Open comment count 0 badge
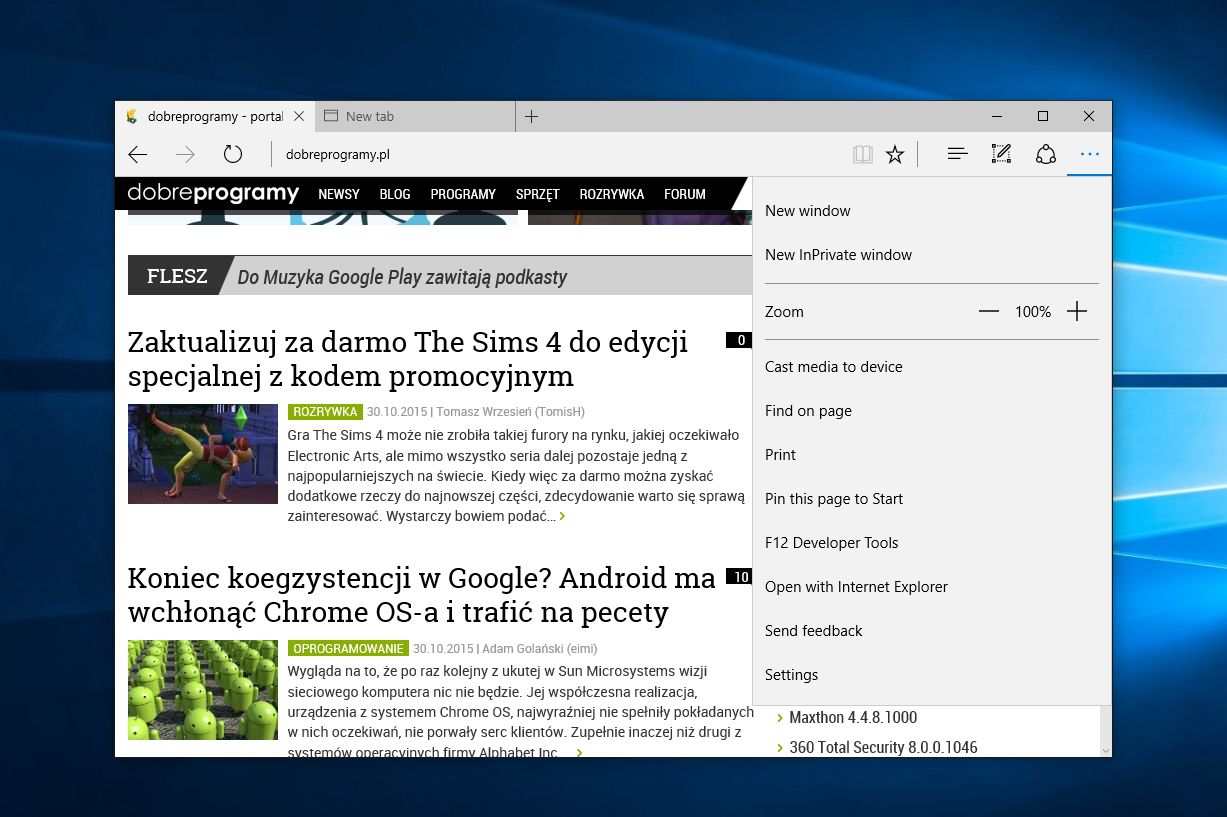 click(x=739, y=340)
